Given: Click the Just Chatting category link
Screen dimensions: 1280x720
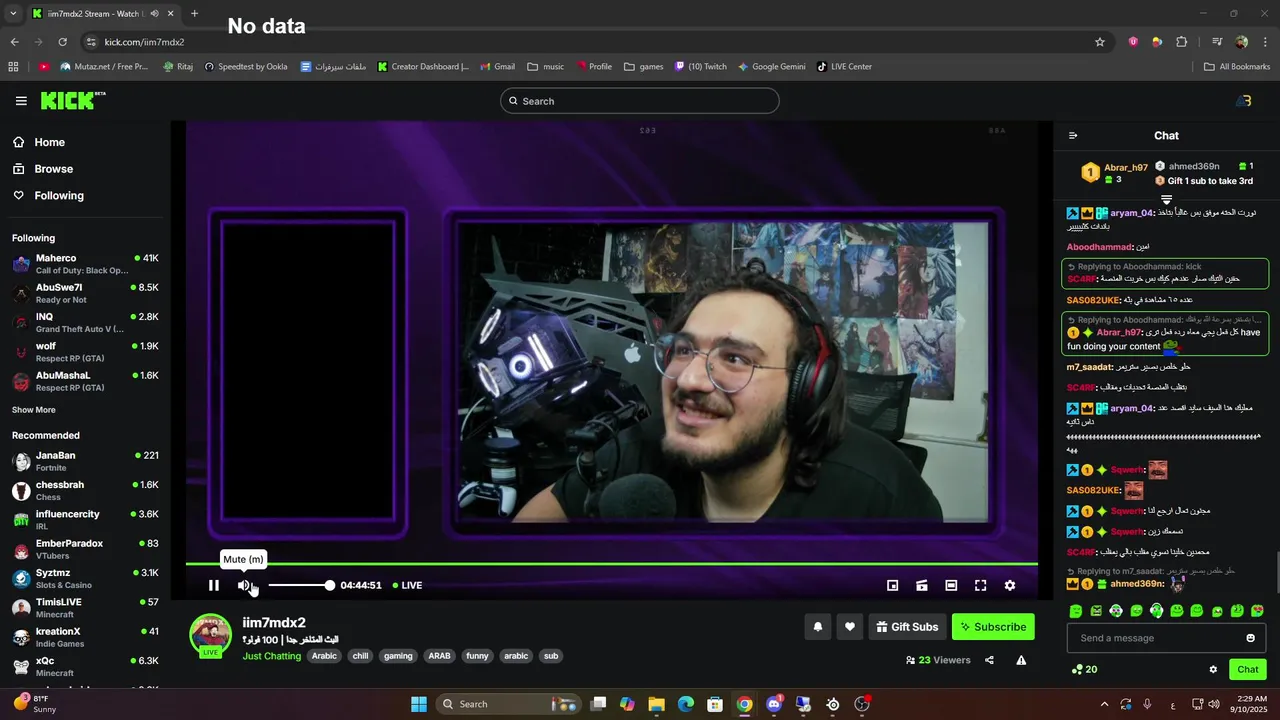Looking at the screenshot, I should [x=271, y=656].
